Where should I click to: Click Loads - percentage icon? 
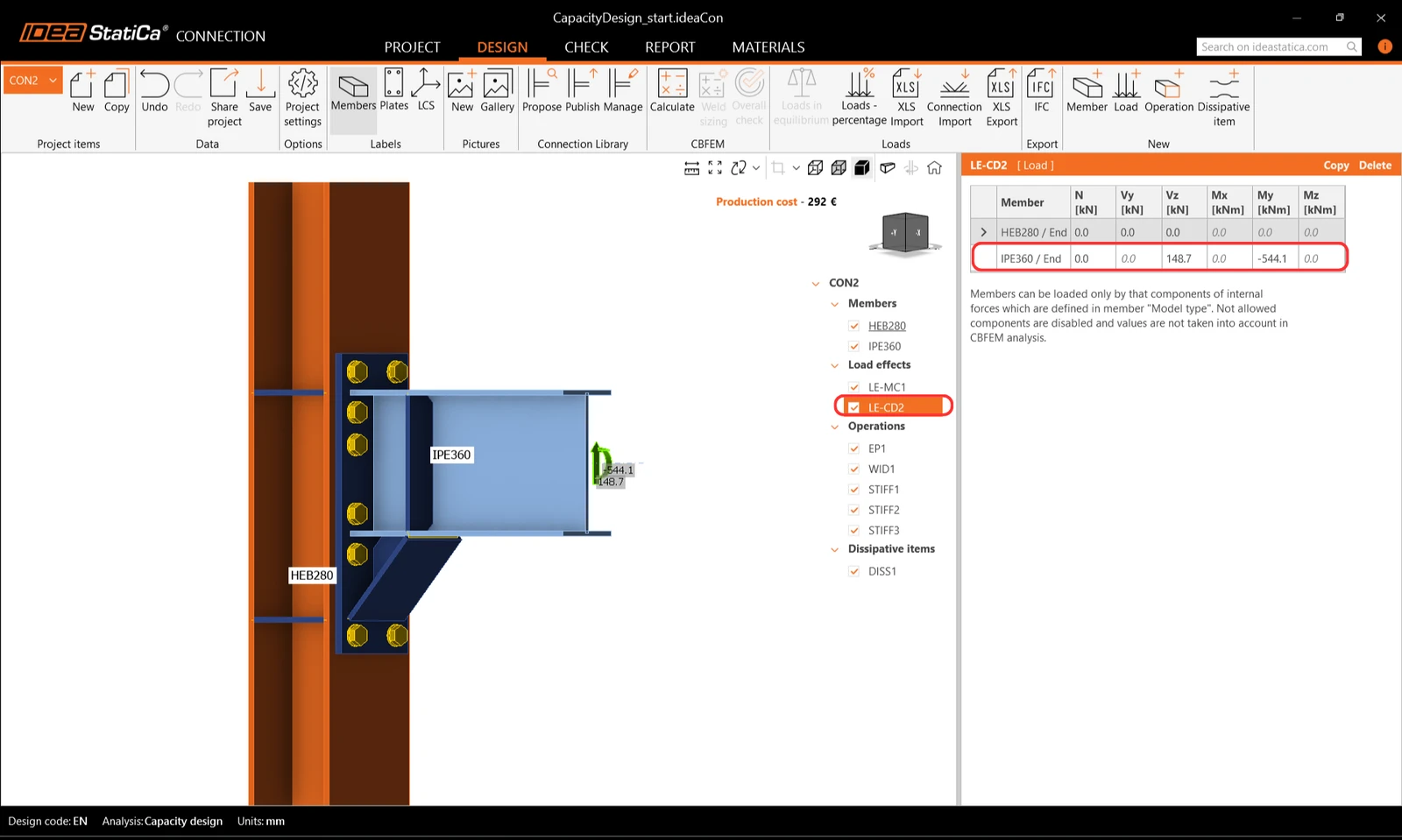pos(859,98)
